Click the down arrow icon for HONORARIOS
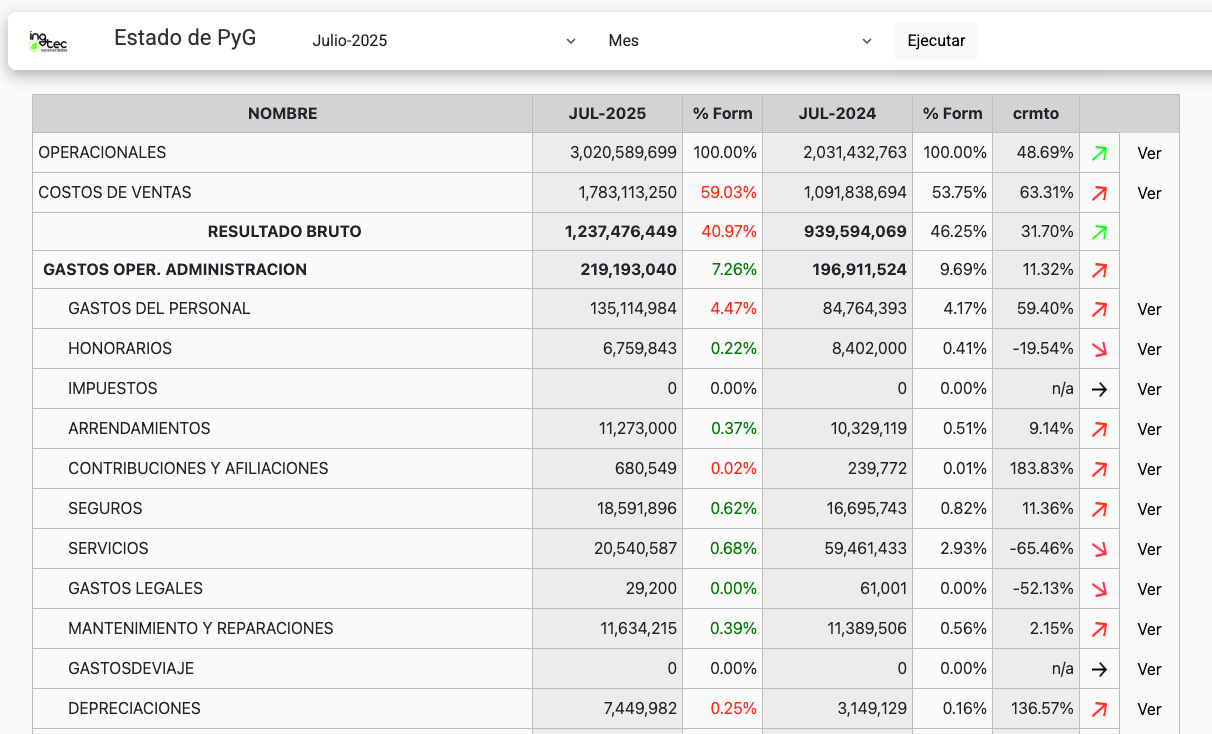The width and height of the screenshot is (1212, 734). pyautogui.click(x=1099, y=349)
